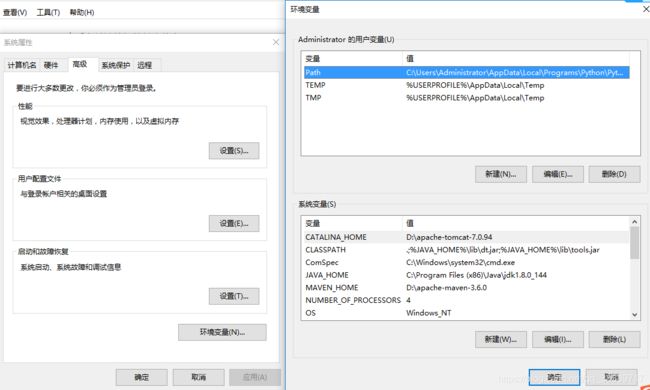Open the 帮助(H) menu
Image resolution: width=650 pixels, height=390 pixels.
point(82,12)
